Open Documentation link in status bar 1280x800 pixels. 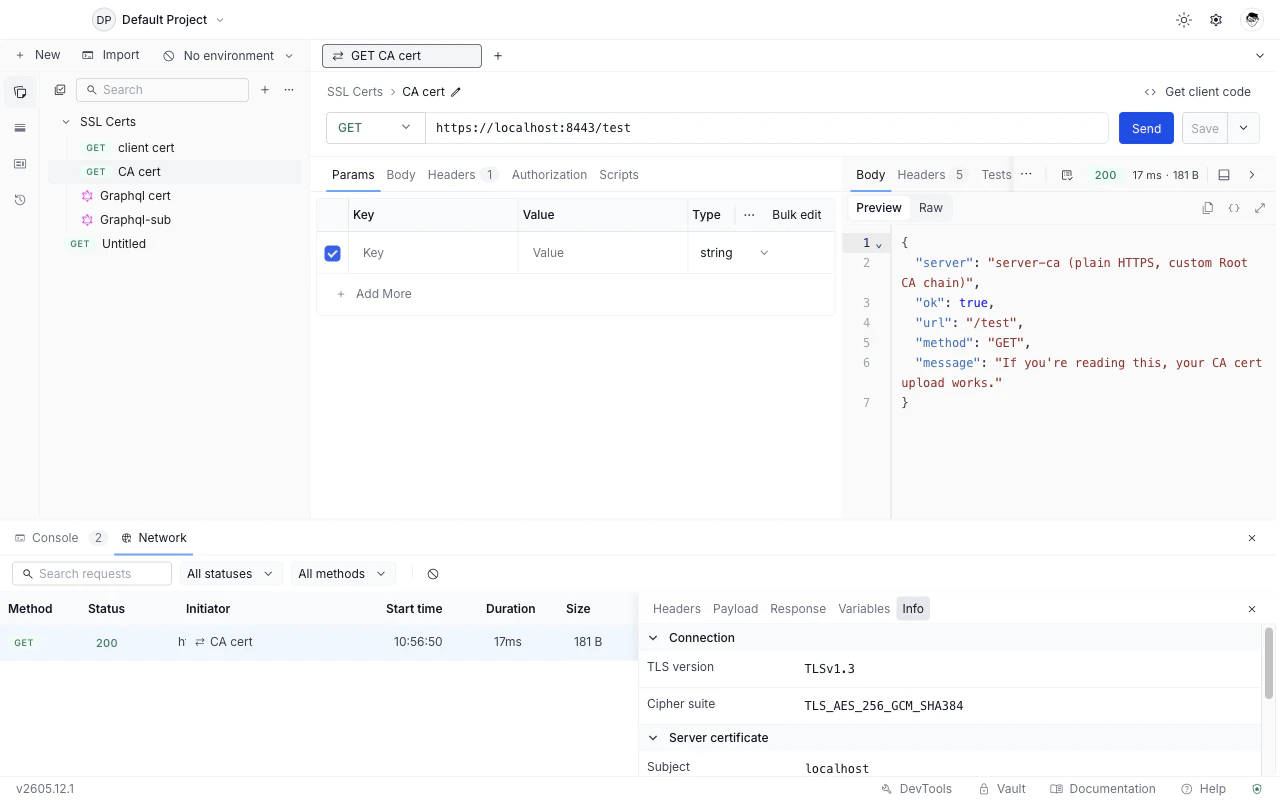coord(1103,789)
